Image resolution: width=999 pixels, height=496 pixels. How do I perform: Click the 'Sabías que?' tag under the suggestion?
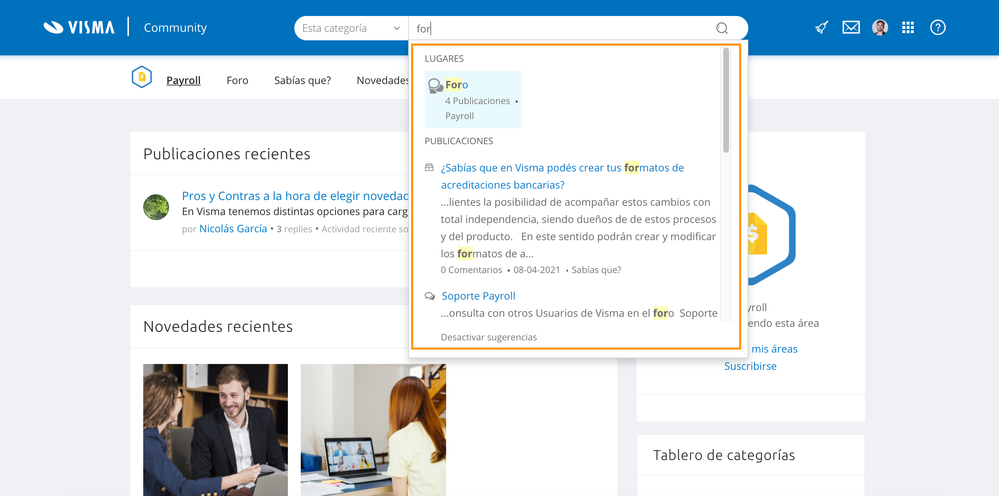point(596,270)
